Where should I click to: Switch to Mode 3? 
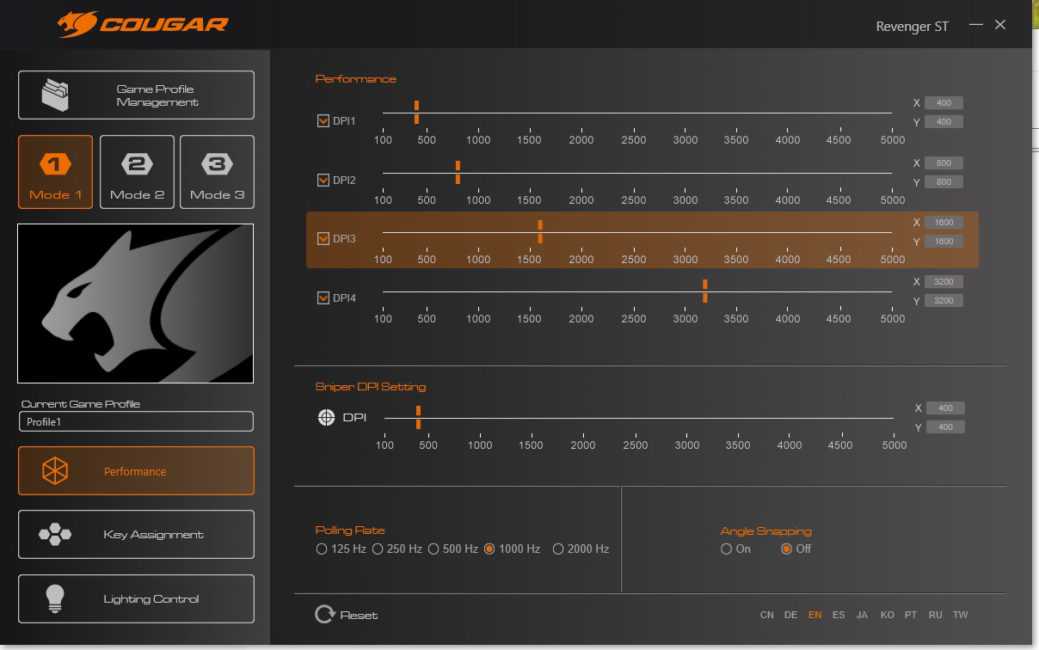(x=217, y=172)
